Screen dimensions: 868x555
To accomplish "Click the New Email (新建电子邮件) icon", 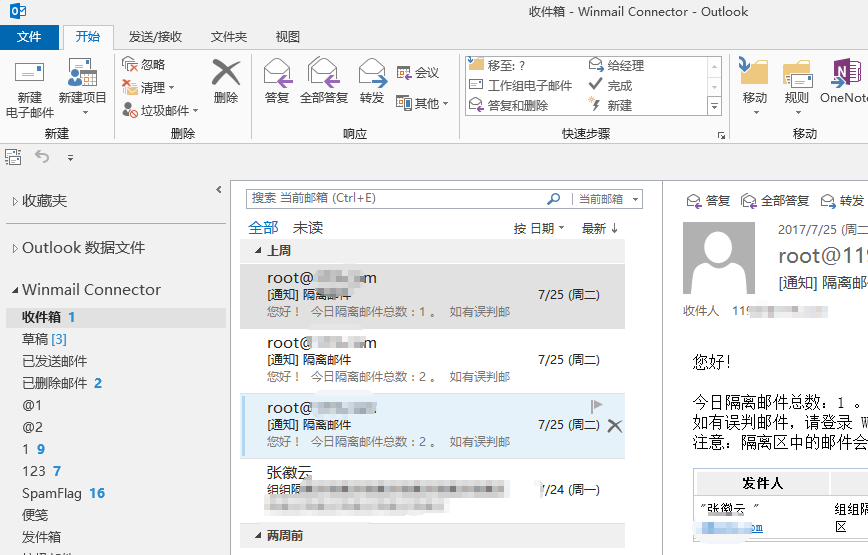I will tap(30, 75).
